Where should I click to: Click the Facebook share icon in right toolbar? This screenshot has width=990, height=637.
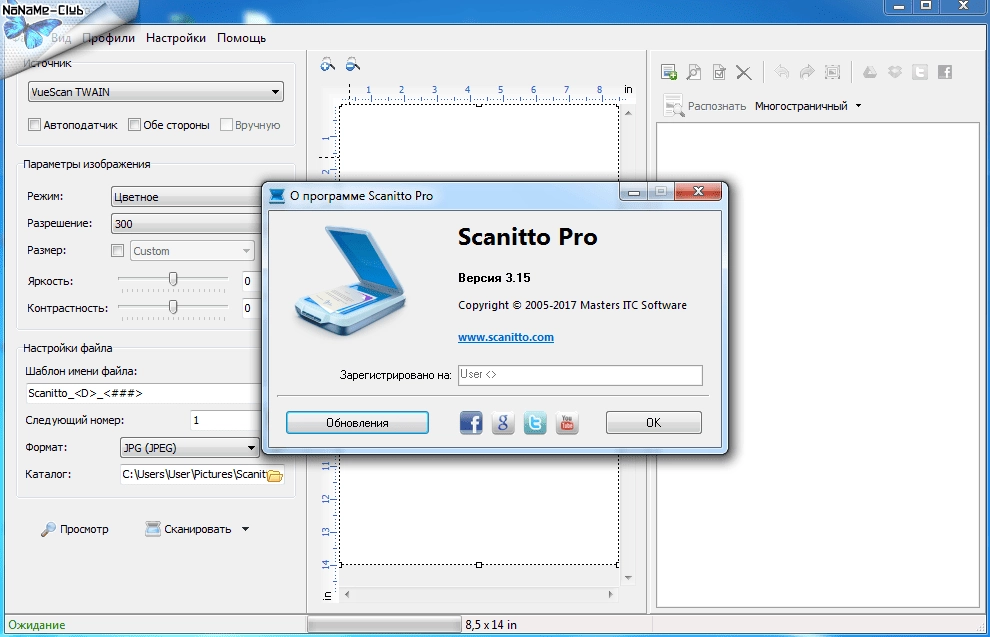coord(945,72)
